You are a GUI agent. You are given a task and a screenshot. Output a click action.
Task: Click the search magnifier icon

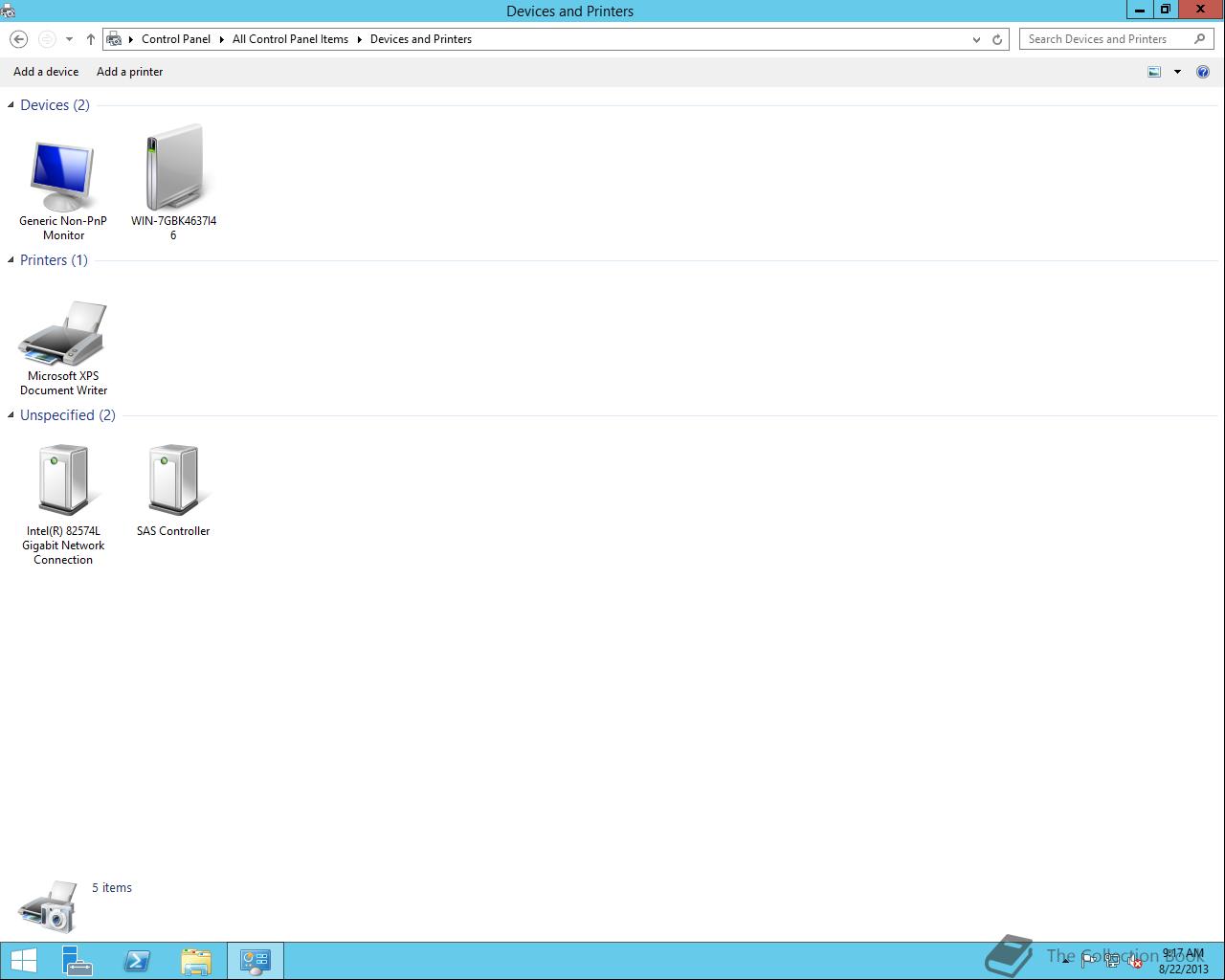(1200, 39)
